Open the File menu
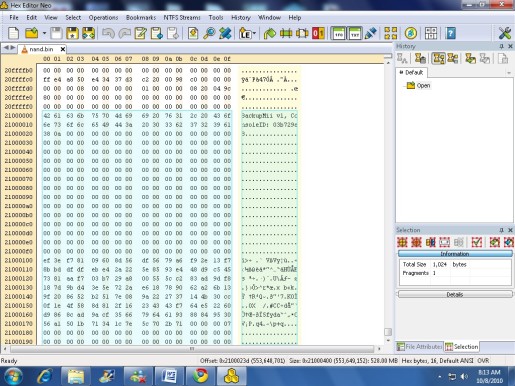 (x=14, y=17)
